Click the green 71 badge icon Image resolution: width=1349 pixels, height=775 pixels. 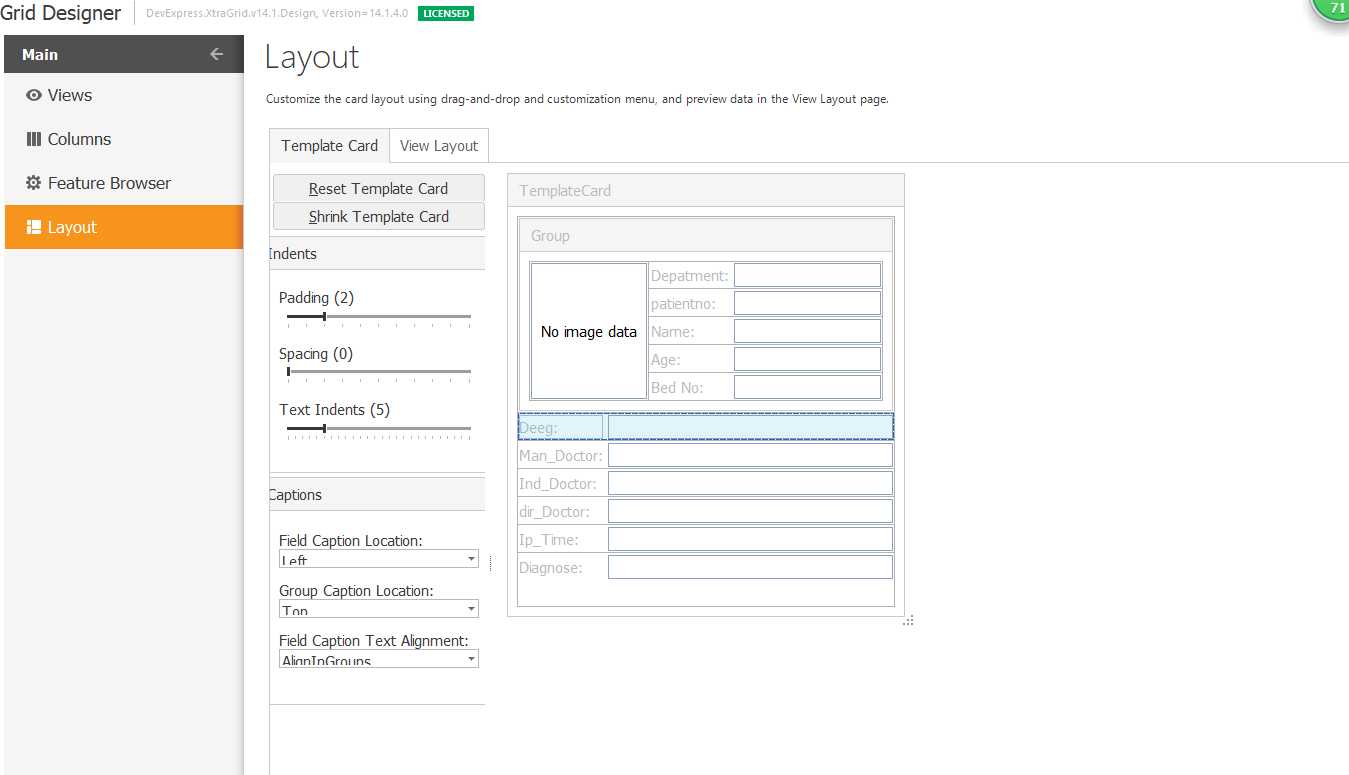tap(1332, 8)
